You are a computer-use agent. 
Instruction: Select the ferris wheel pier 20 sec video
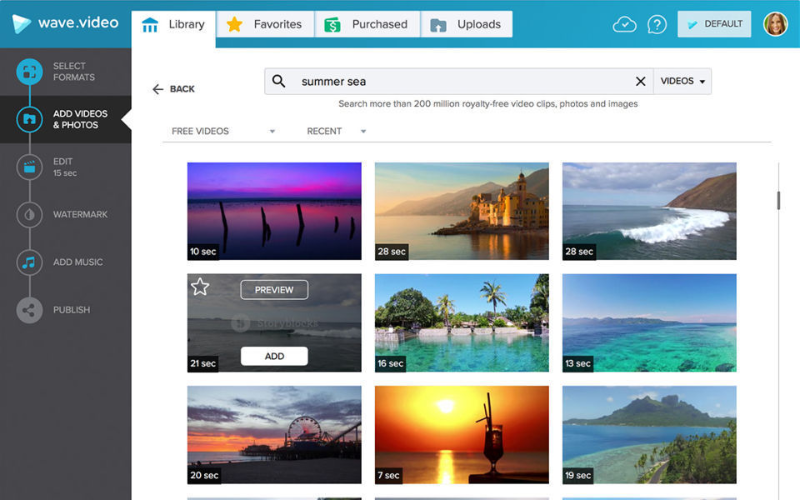tap(274, 435)
